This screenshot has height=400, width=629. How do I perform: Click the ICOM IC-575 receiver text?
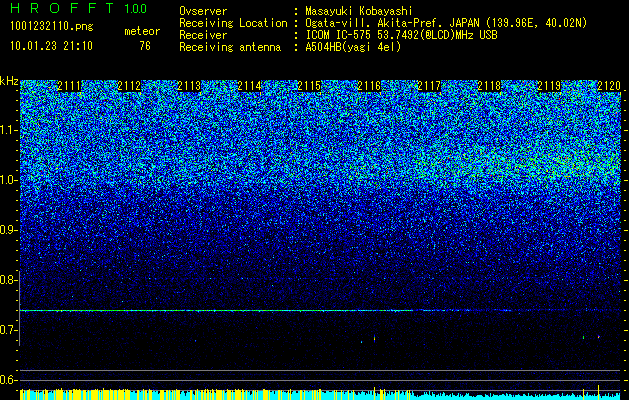pyautogui.click(x=402, y=35)
